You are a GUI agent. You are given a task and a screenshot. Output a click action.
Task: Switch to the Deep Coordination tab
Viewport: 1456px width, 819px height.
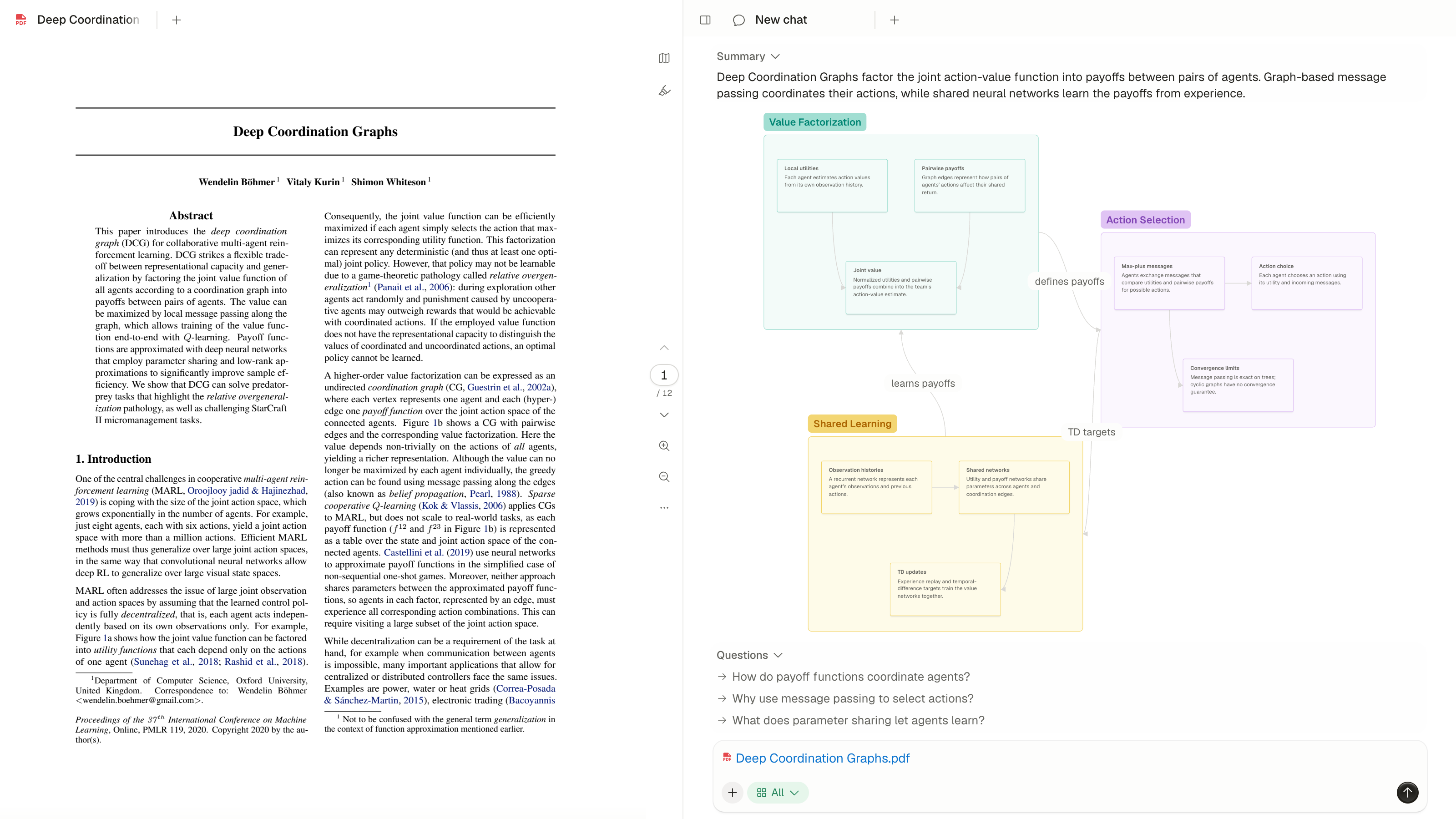point(88,20)
